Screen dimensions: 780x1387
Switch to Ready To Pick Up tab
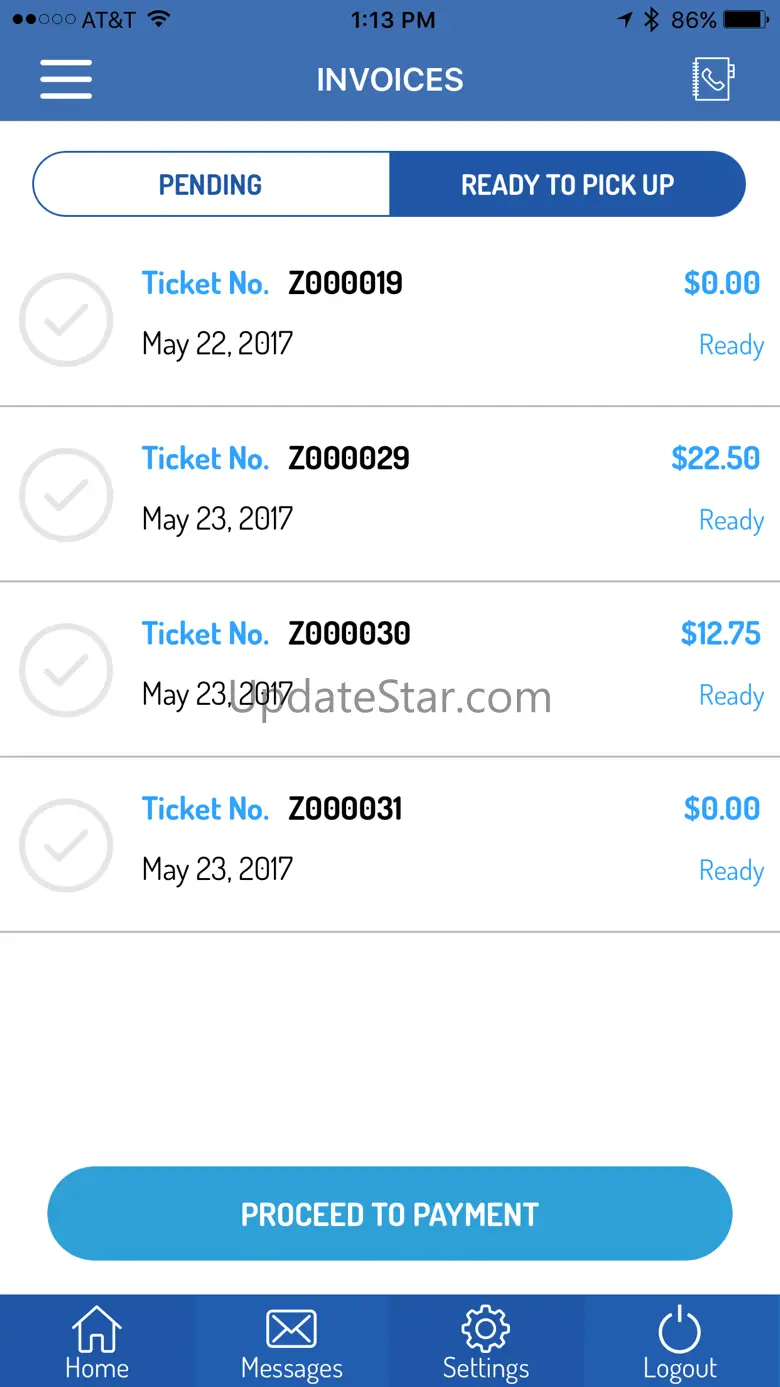pos(567,184)
